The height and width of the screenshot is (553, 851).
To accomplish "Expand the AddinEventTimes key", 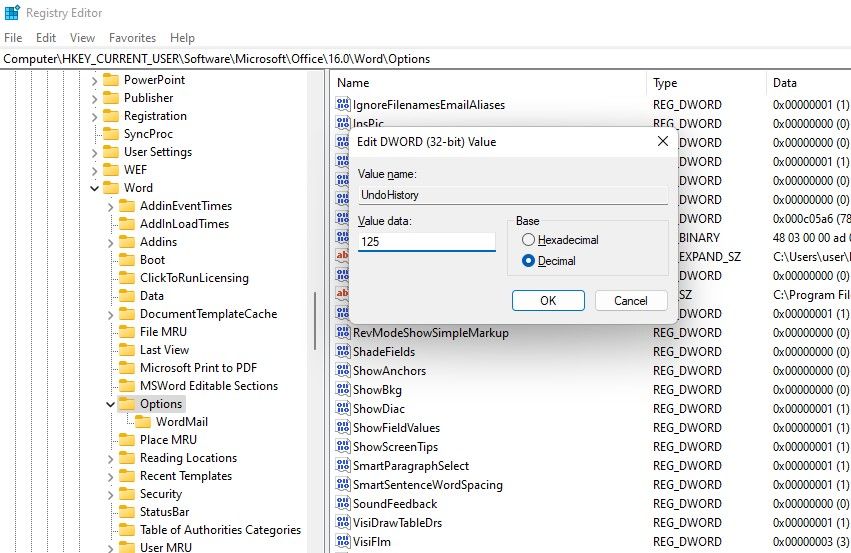I will click(x=110, y=206).
